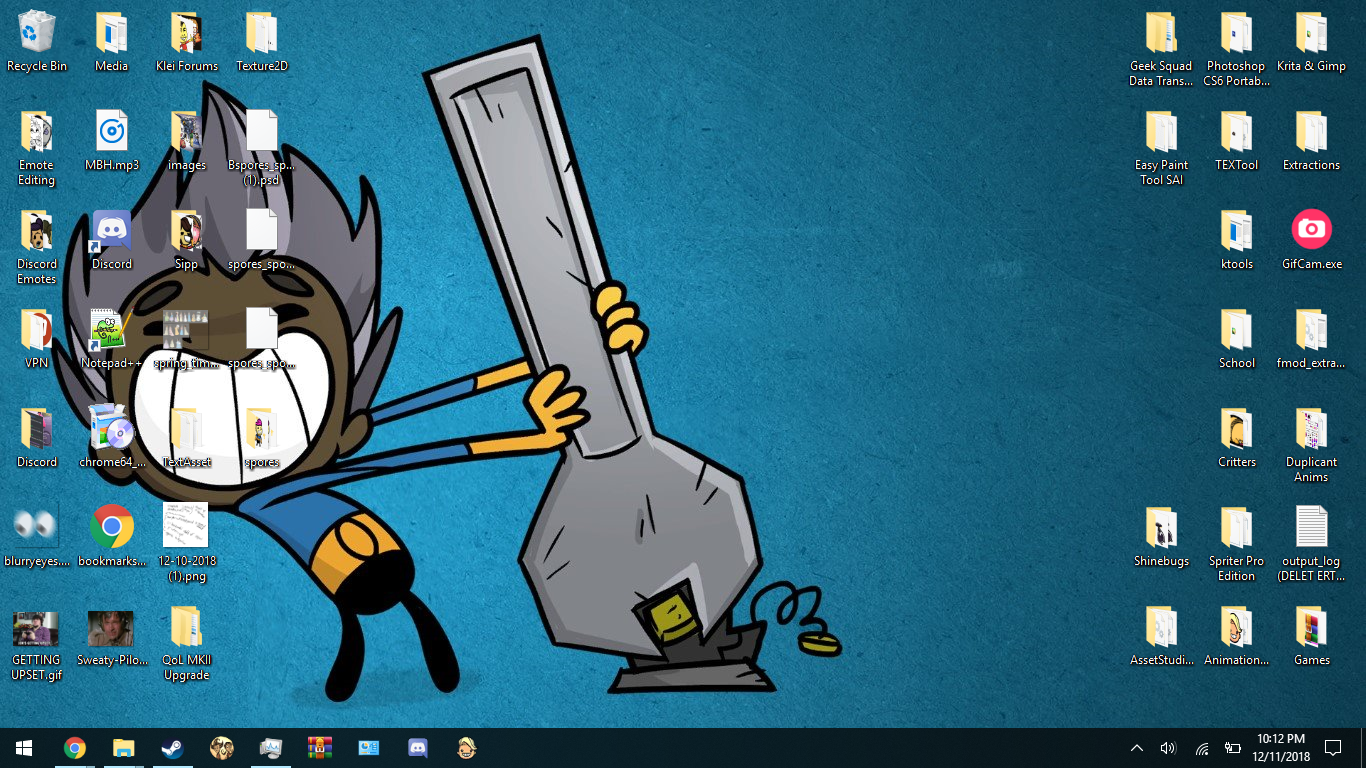
Task: Open the Duplicant Anims folder
Action: click(1311, 445)
